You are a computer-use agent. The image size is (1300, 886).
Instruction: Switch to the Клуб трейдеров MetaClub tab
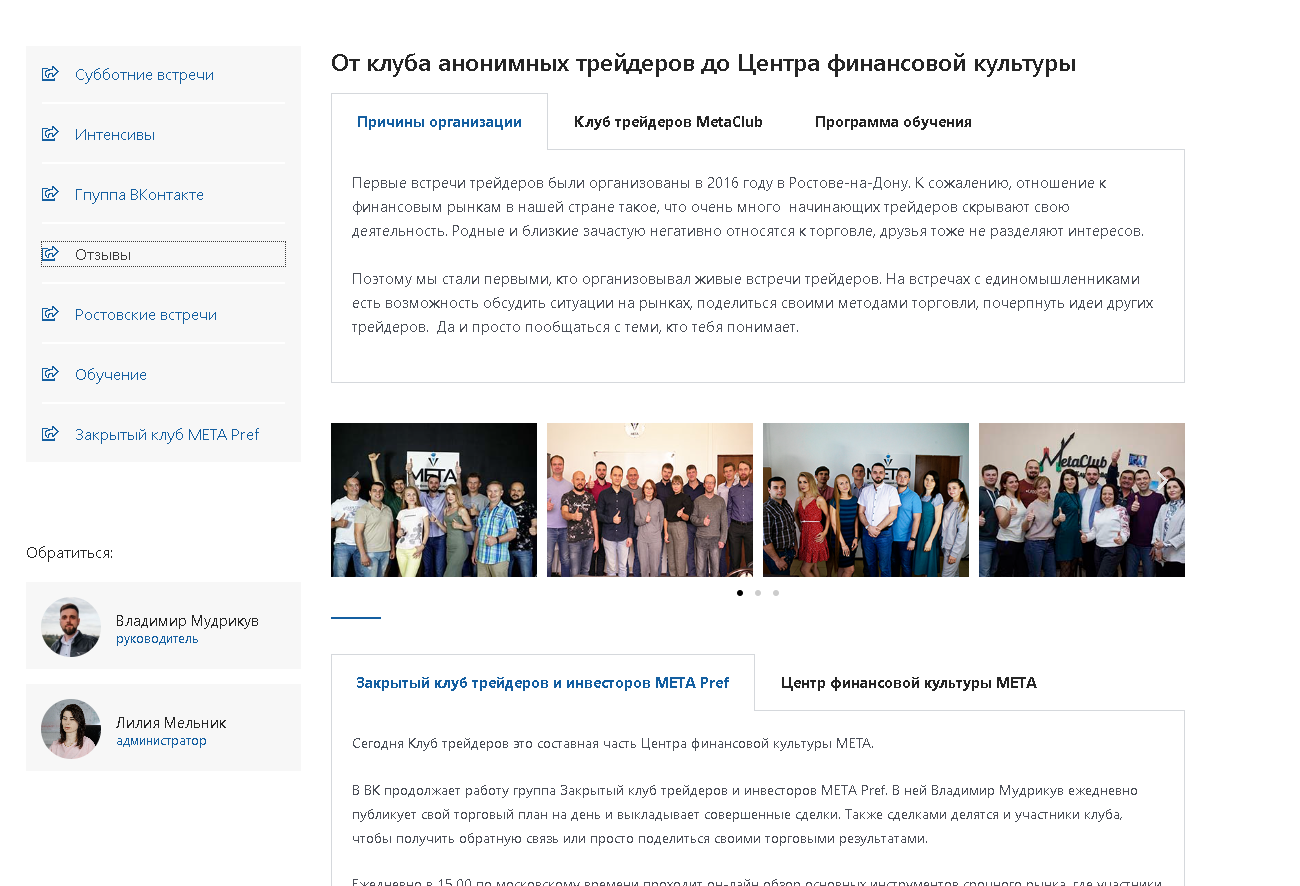coord(668,122)
